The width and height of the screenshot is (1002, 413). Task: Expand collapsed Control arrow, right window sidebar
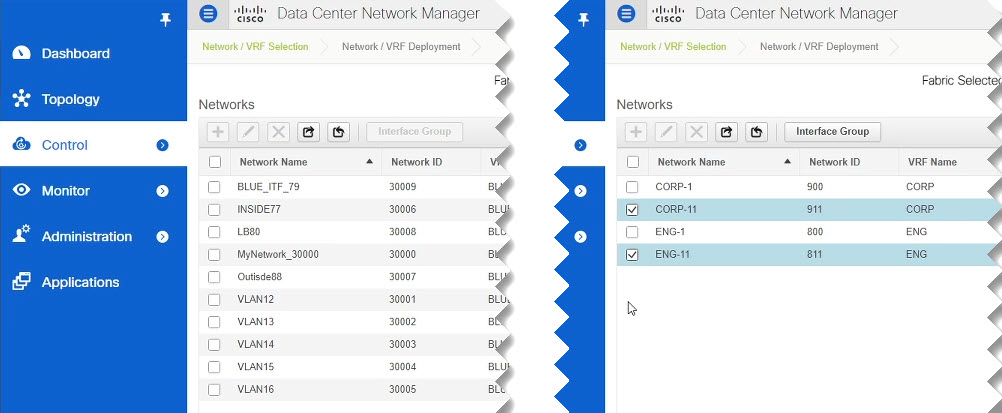pyautogui.click(x=580, y=145)
